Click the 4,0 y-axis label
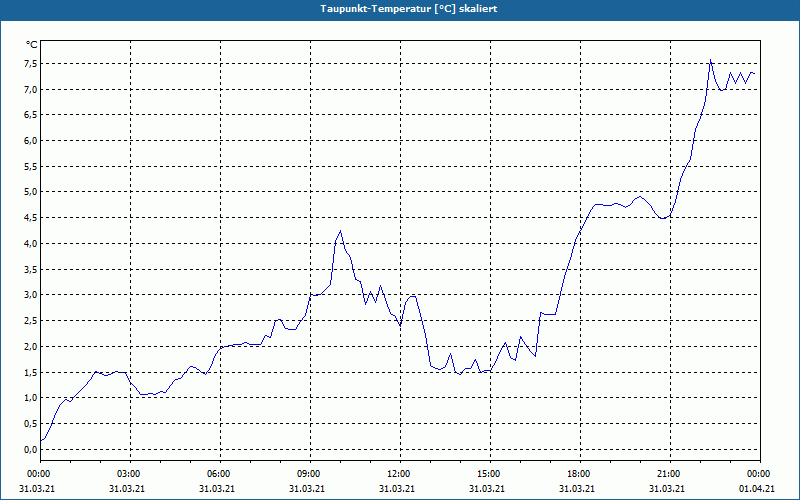The width and height of the screenshot is (800, 500). pos(31,243)
